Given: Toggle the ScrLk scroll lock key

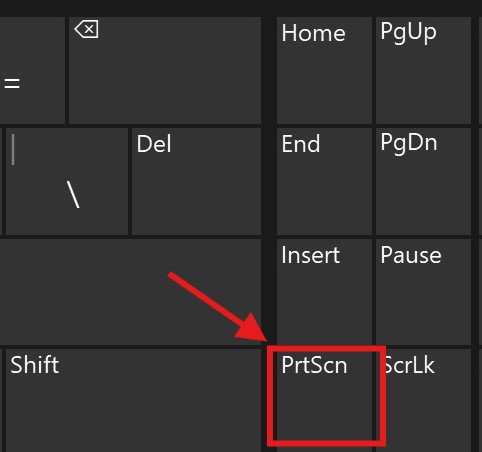Looking at the screenshot, I should coord(423,400).
